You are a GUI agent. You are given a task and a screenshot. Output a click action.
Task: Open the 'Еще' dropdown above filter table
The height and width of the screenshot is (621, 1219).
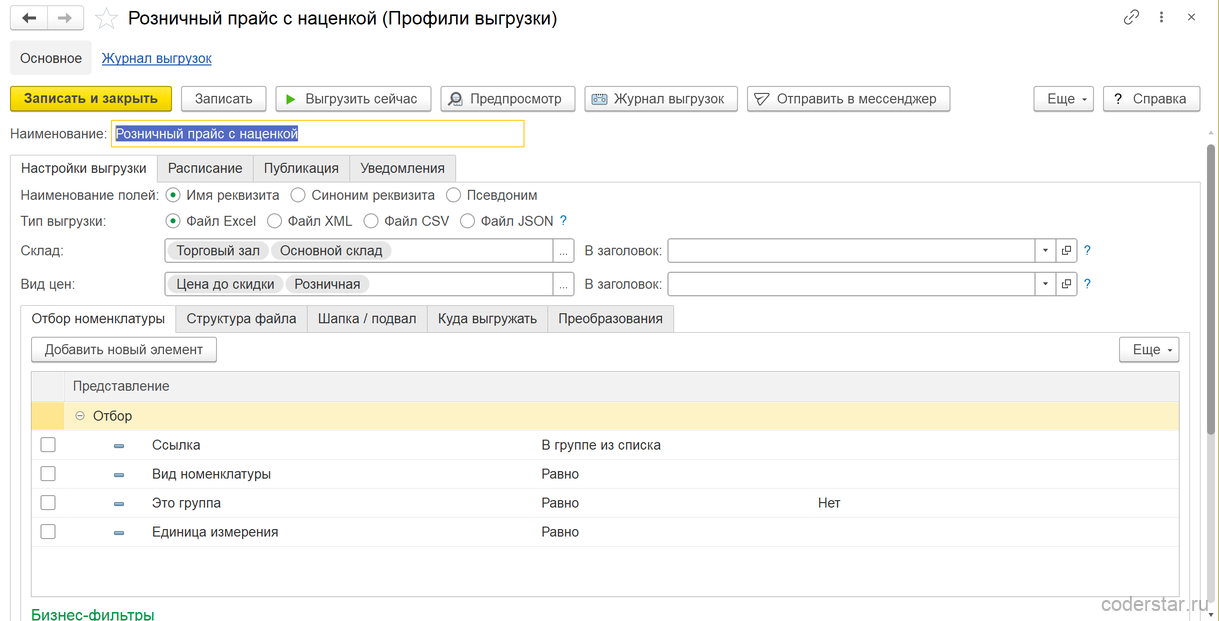[x=1149, y=349]
